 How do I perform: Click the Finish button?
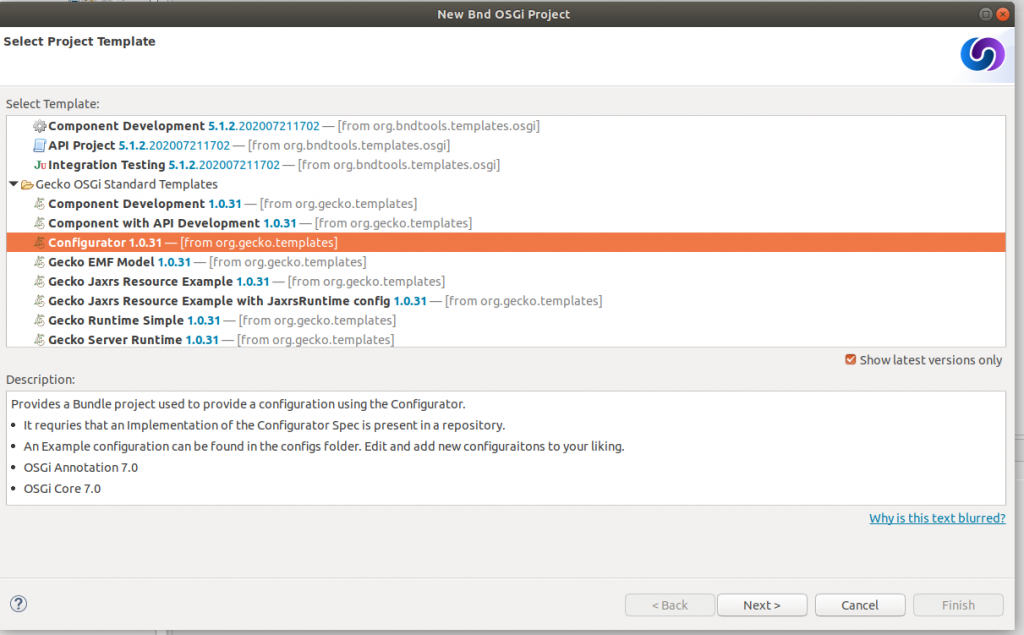[958, 605]
